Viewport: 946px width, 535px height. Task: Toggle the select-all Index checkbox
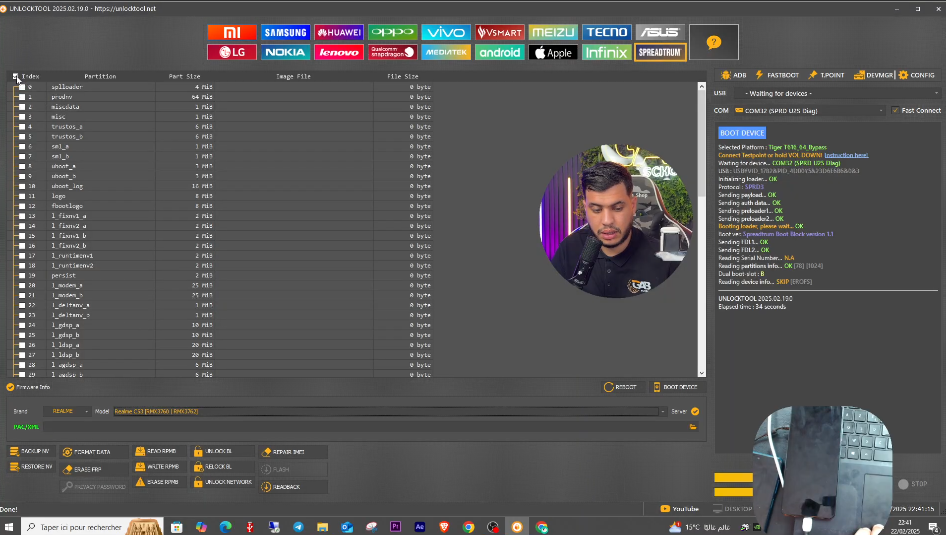(x=15, y=76)
